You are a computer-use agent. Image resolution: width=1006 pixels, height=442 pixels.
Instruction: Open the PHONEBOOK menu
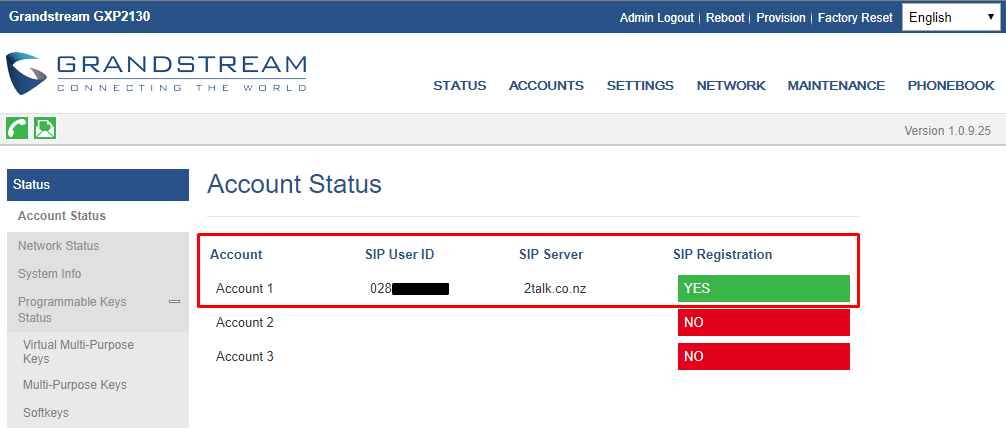point(951,86)
